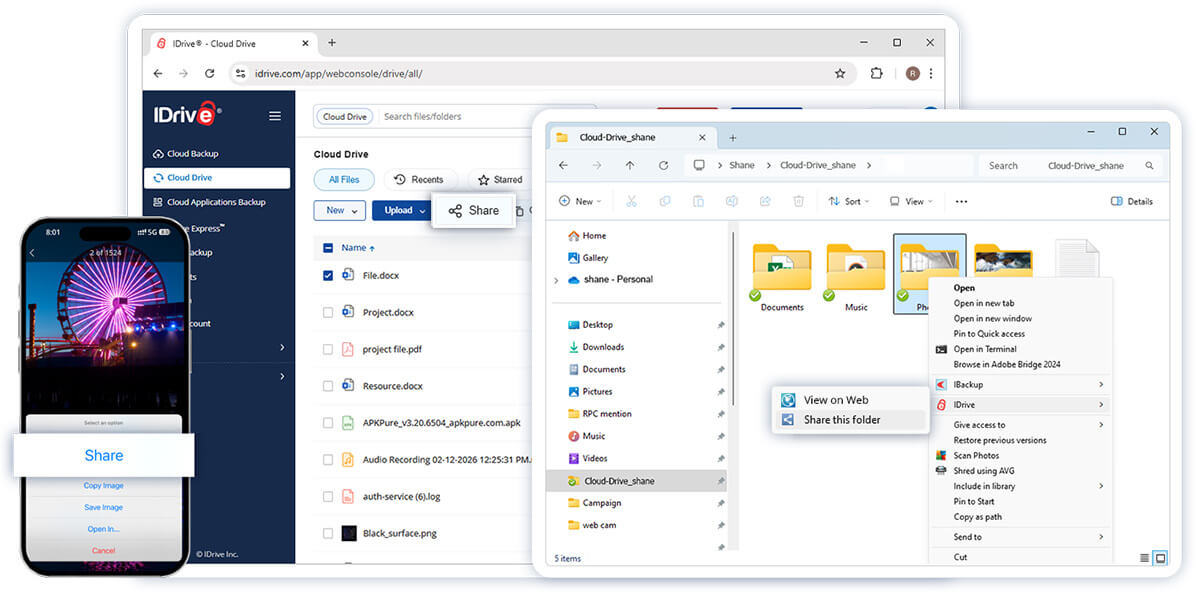Open Explorer Sort dropdown

pos(849,201)
